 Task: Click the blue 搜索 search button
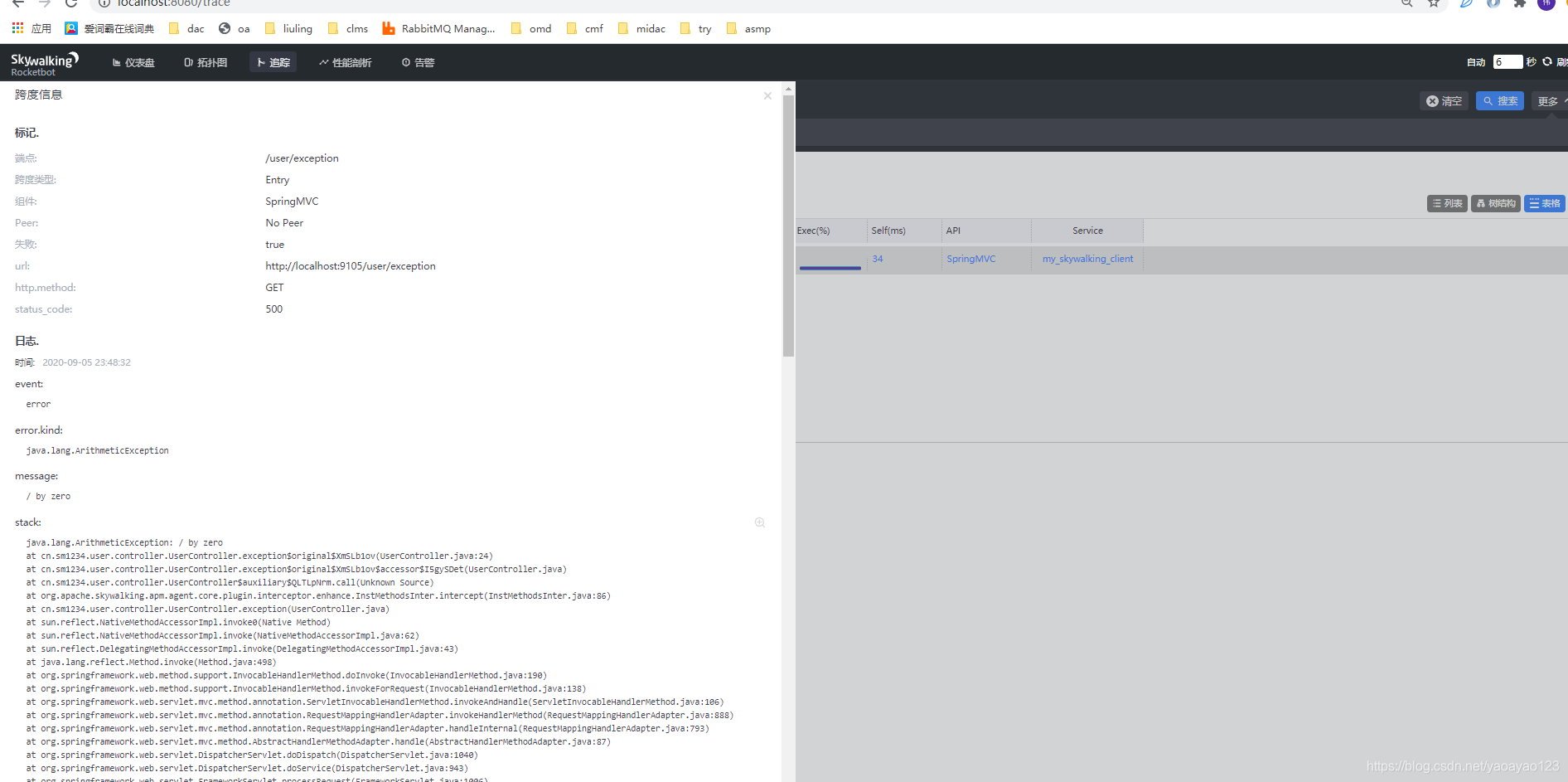point(1500,101)
